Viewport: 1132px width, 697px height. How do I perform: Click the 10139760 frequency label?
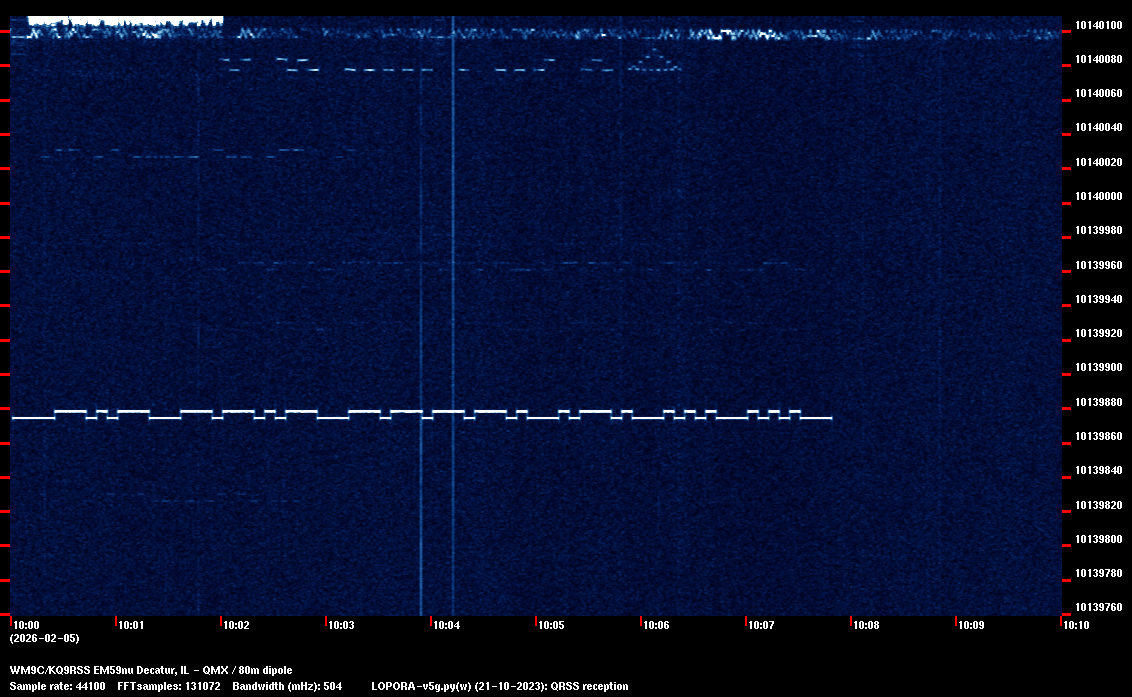tap(1098, 608)
